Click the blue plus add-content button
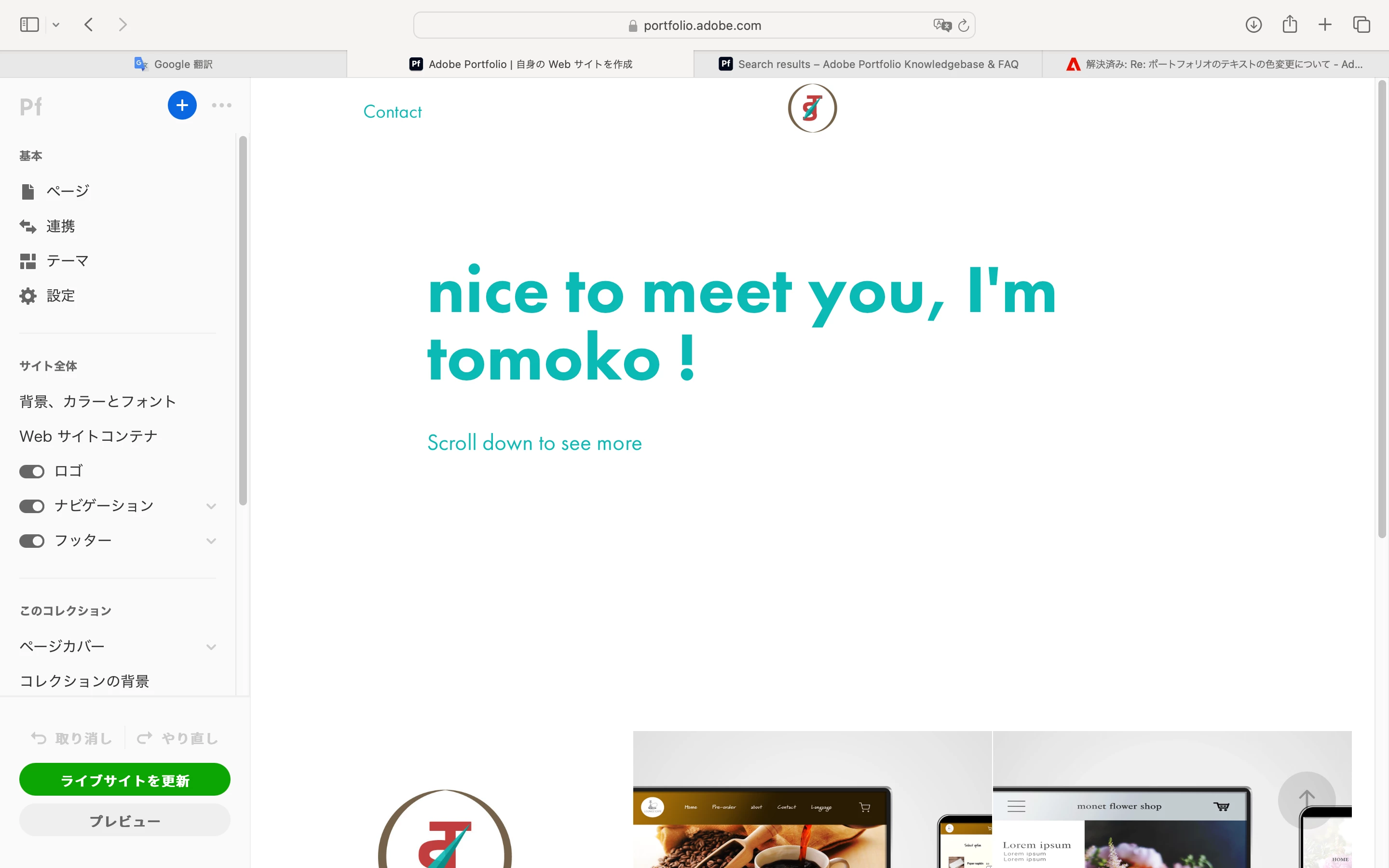1389x868 pixels. [x=182, y=105]
